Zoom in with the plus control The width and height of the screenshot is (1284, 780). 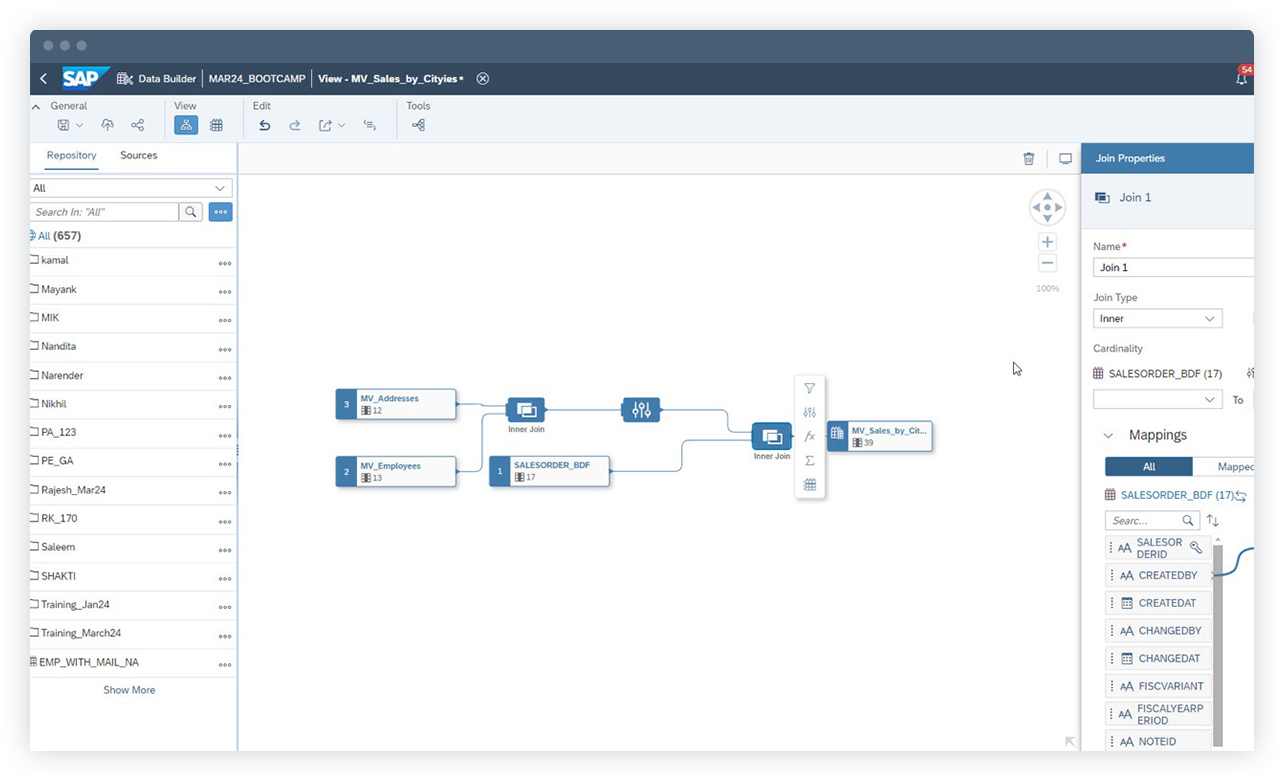[1047, 241]
